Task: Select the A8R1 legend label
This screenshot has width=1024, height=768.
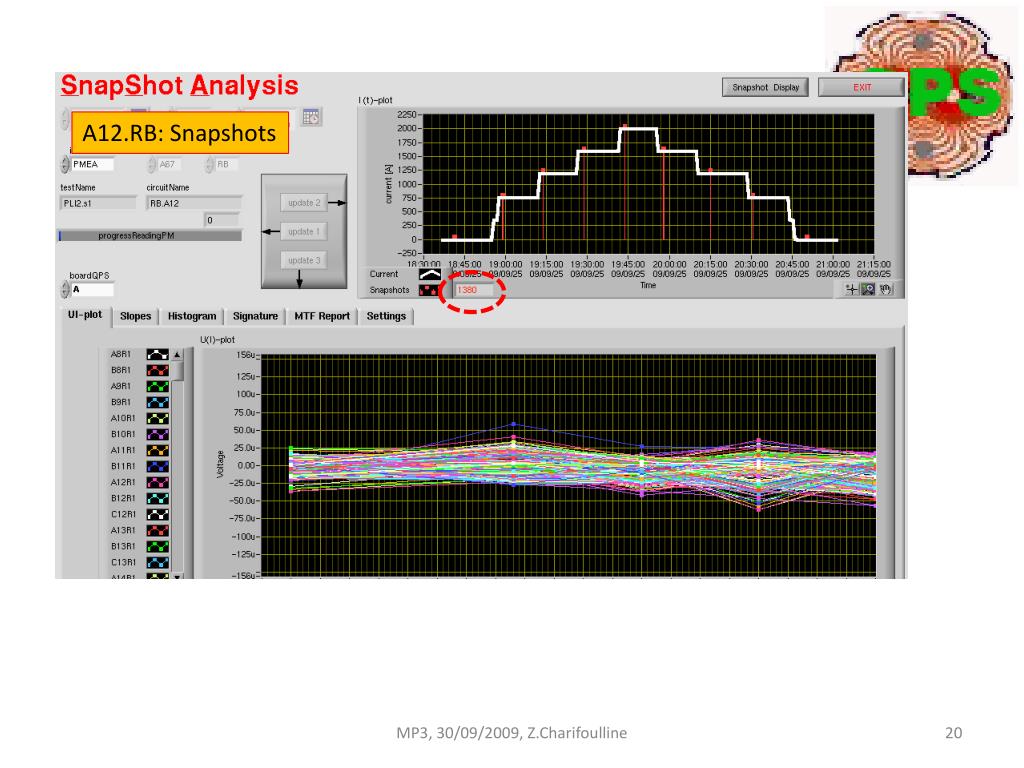Action: 121,354
